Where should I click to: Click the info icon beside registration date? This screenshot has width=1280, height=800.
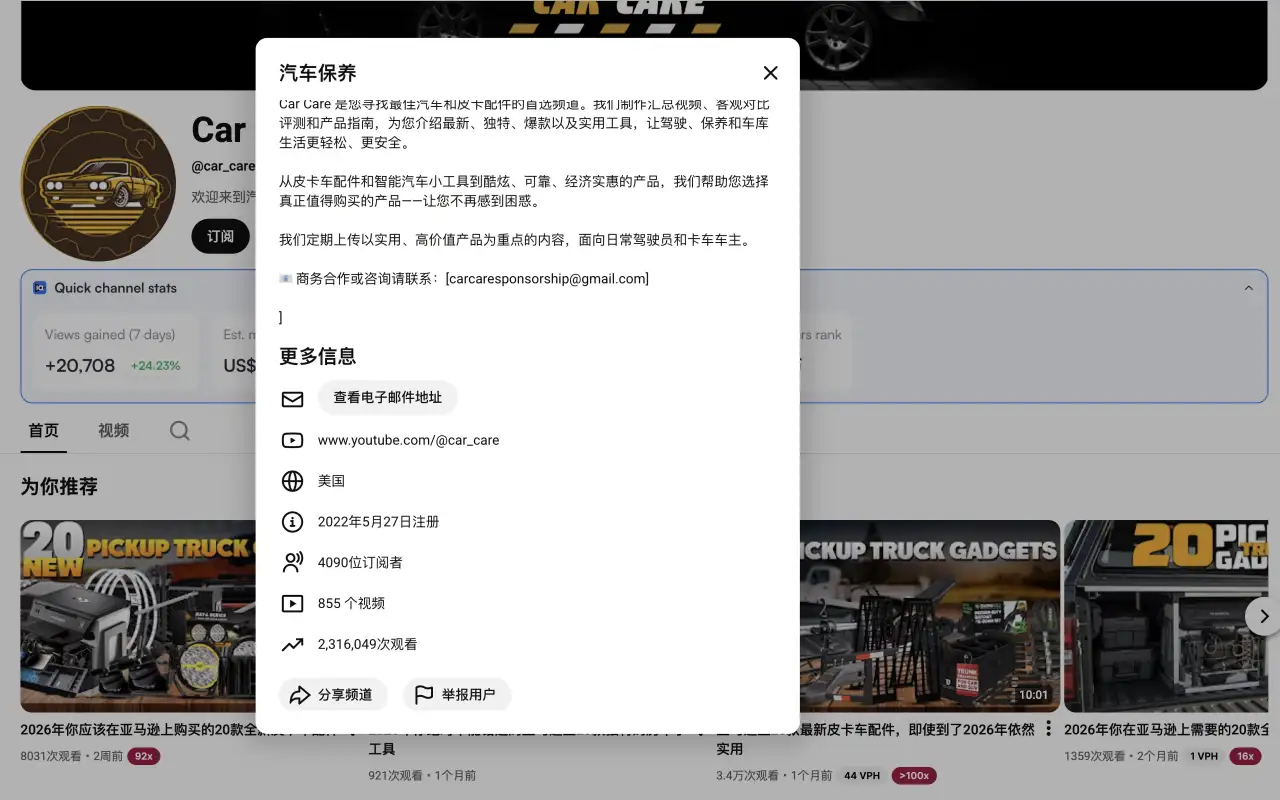point(292,522)
